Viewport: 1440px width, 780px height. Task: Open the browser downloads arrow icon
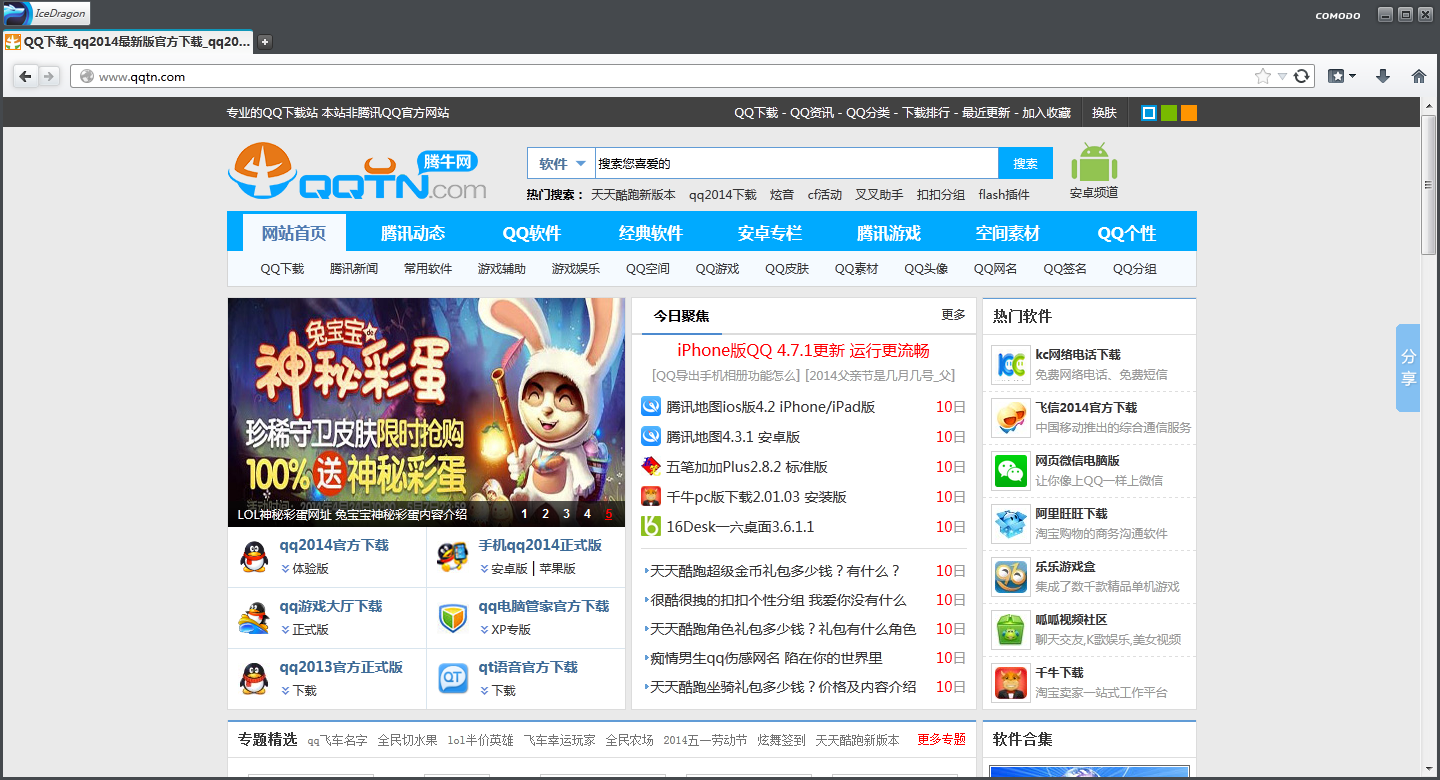tap(1383, 76)
